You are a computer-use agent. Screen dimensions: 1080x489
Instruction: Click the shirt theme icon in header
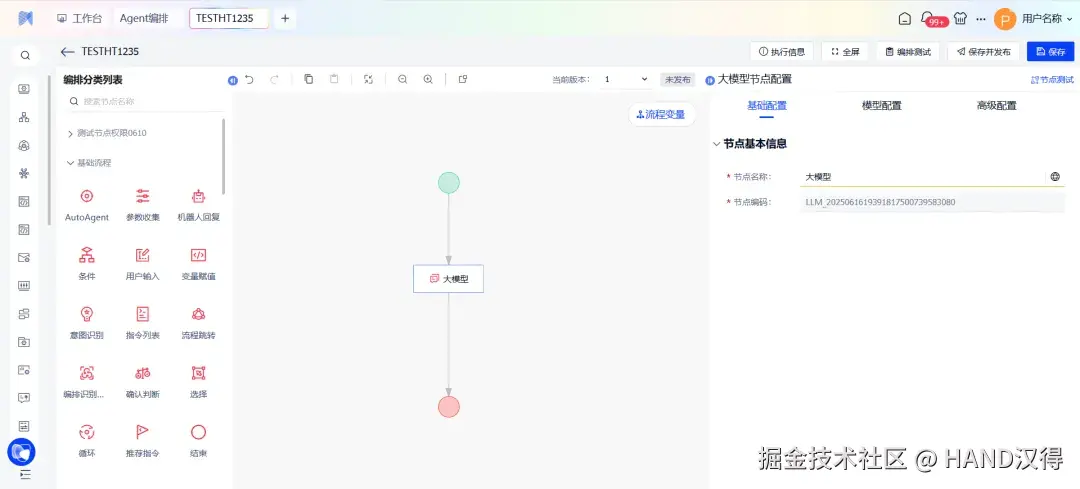click(x=960, y=19)
